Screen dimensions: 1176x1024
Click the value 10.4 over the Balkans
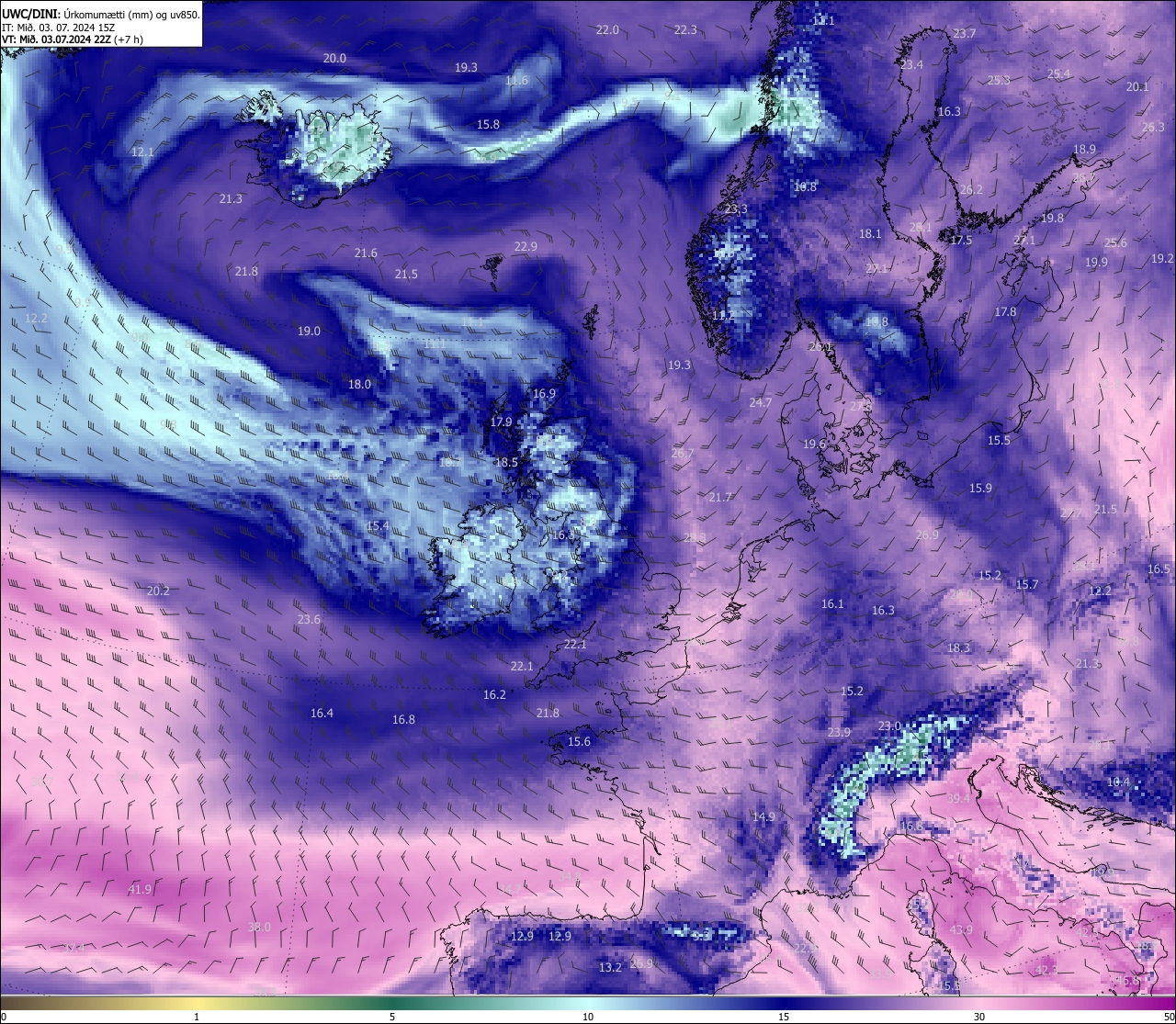pyautogui.click(x=1118, y=782)
